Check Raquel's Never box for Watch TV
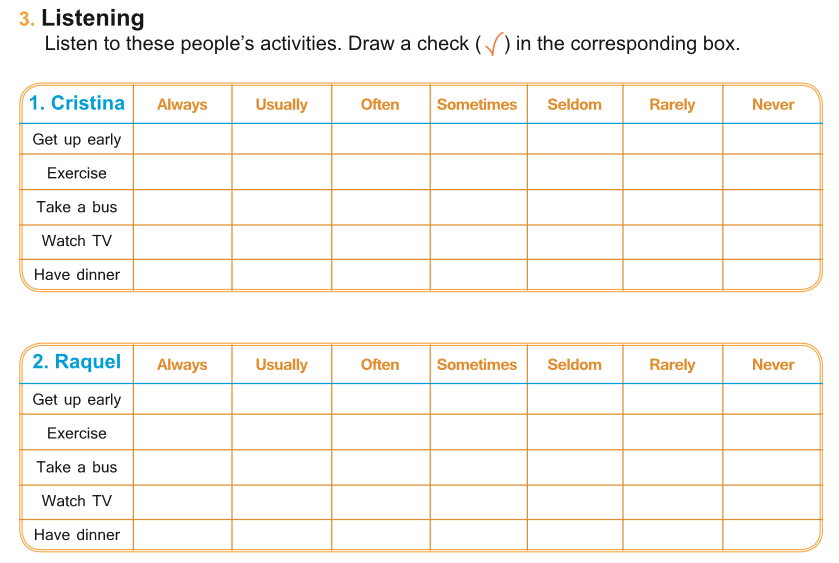The image size is (839, 563). click(x=772, y=501)
